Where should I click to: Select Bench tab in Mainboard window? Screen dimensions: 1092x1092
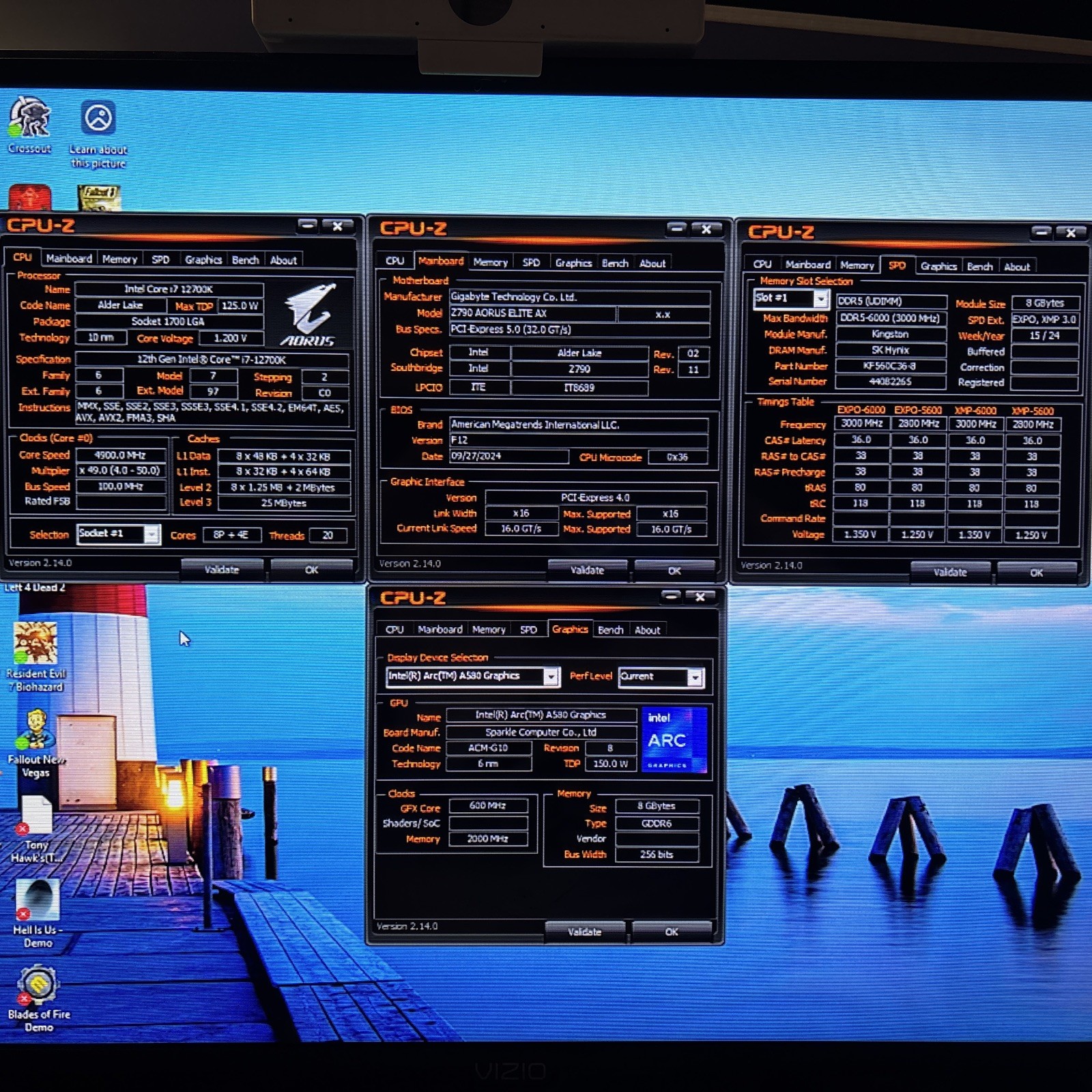click(x=615, y=263)
